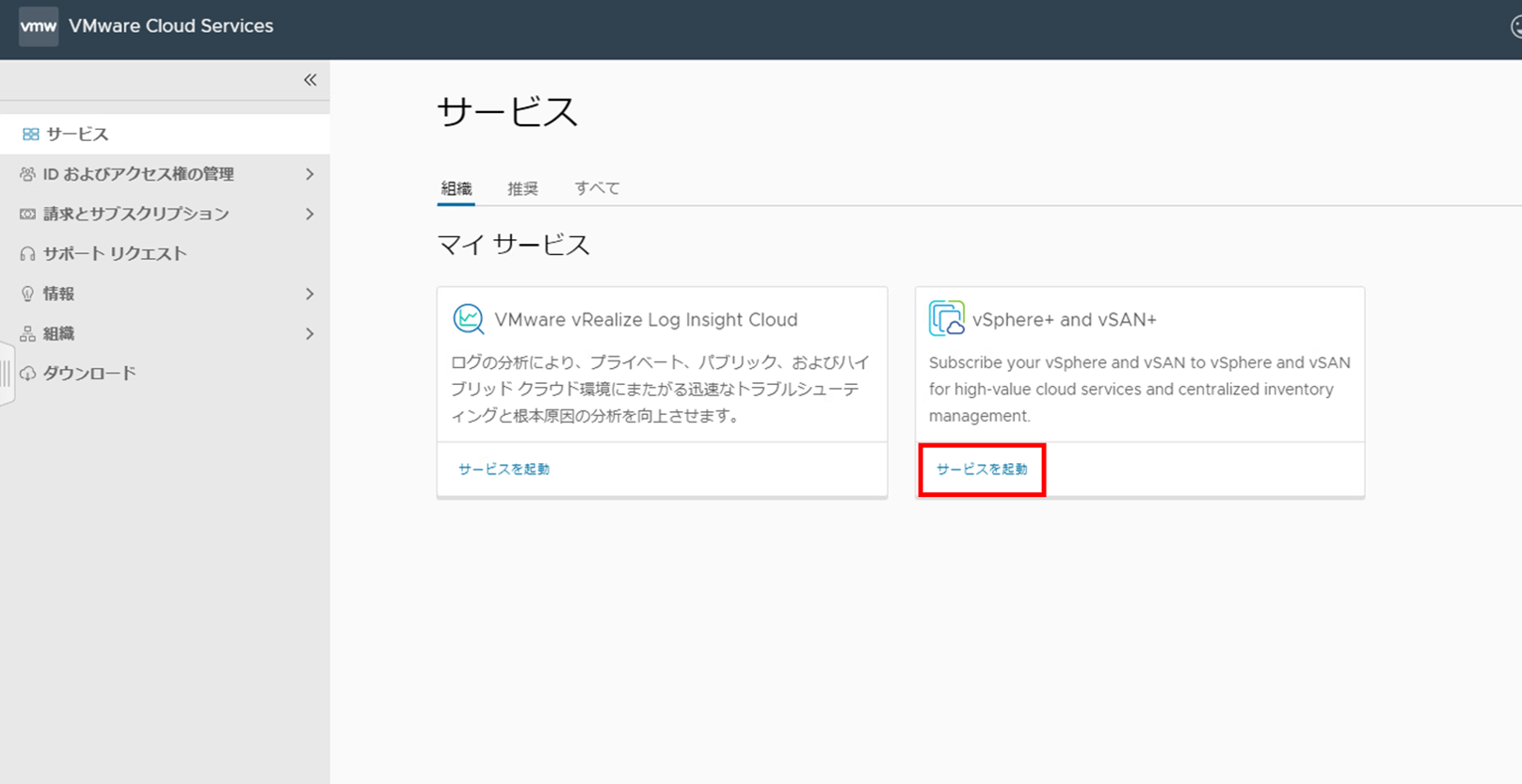Image resolution: width=1522 pixels, height=784 pixels.
Task: Expand the 情報 menu chevron
Action: click(310, 294)
